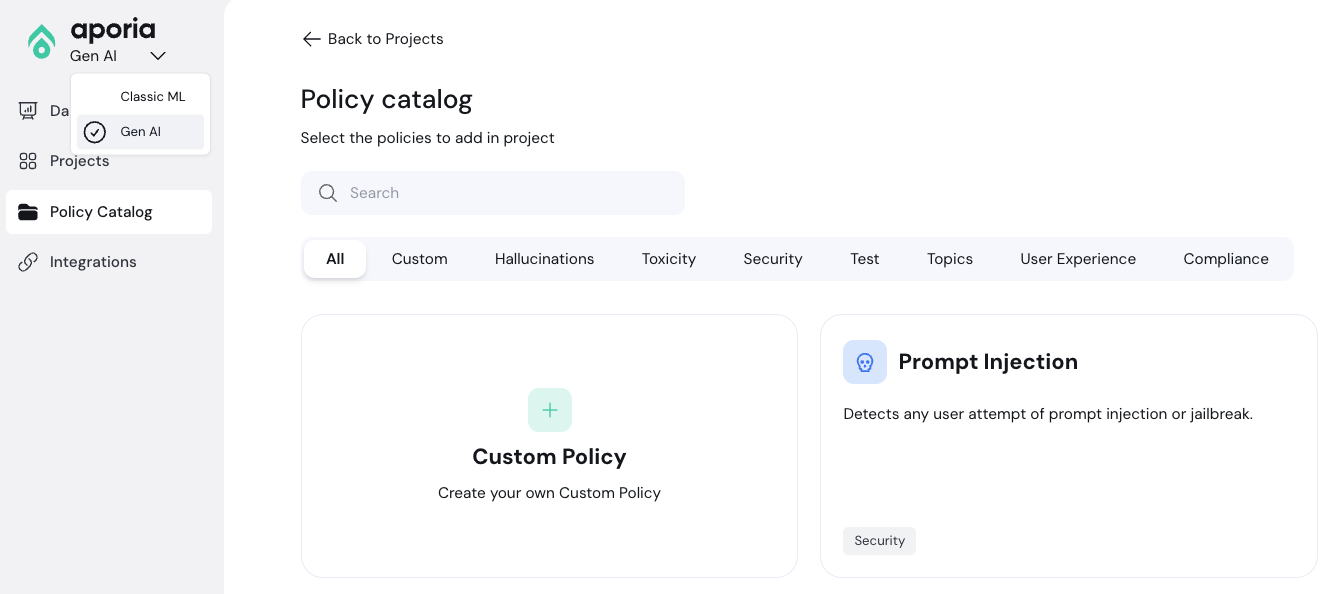
Task: Click the Integrations link icon
Action: pos(28,262)
